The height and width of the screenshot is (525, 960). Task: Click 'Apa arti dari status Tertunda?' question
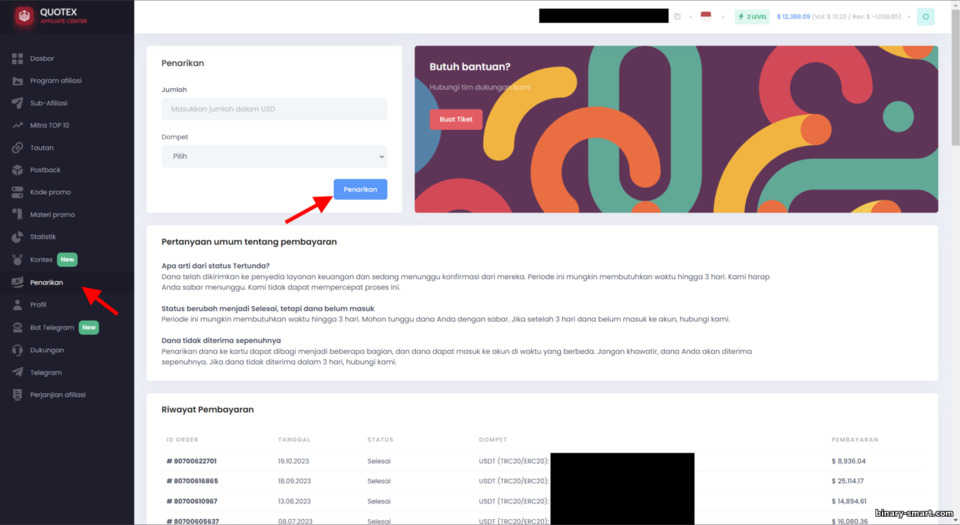tap(216, 266)
